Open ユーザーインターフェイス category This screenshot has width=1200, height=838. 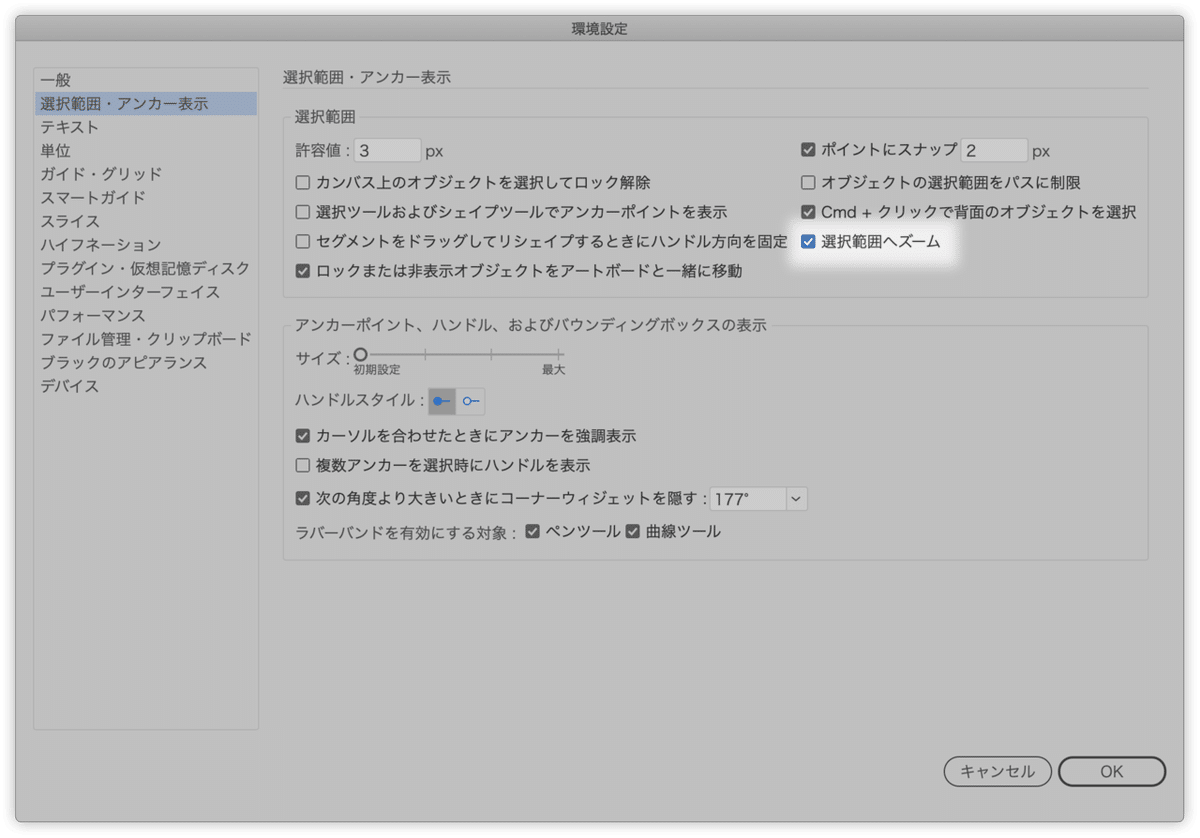click(x=146, y=292)
